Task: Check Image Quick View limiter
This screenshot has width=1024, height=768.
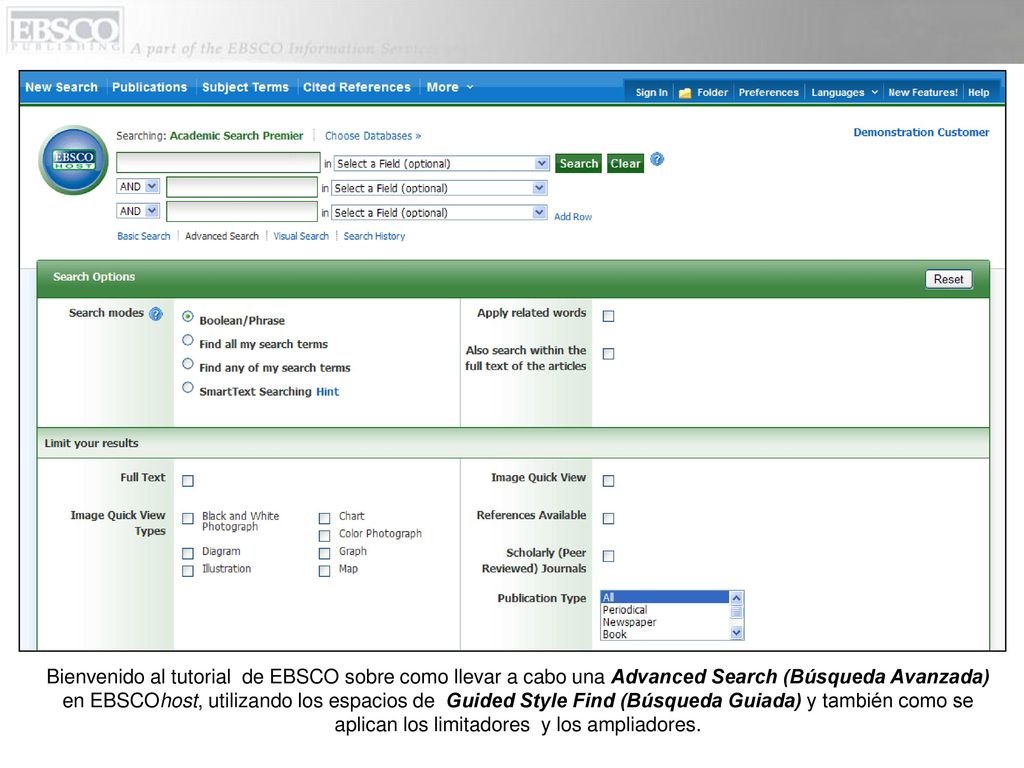Action: pyautogui.click(x=609, y=481)
